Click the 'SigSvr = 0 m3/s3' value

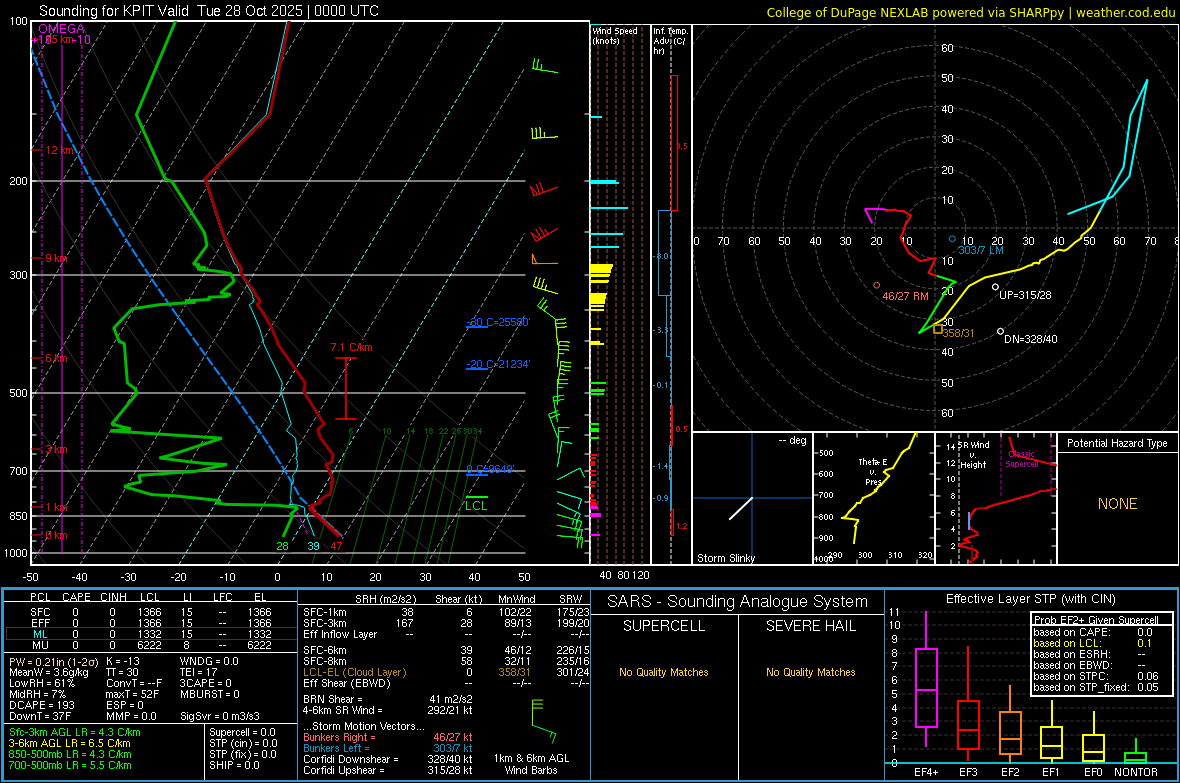pyautogui.click(x=220, y=716)
